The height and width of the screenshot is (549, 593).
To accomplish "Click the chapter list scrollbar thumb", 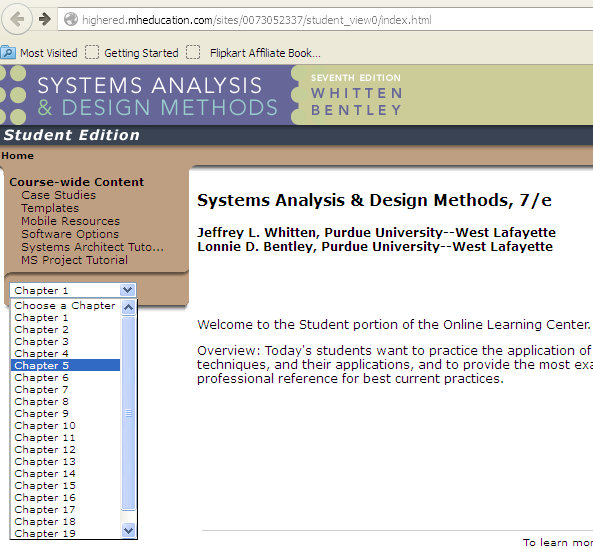I will pos(129,413).
